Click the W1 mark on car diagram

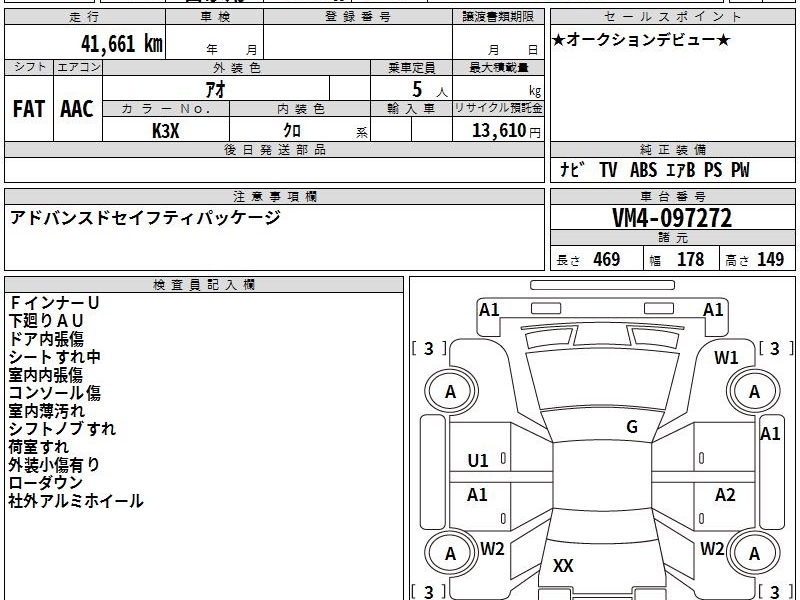[x=726, y=358]
